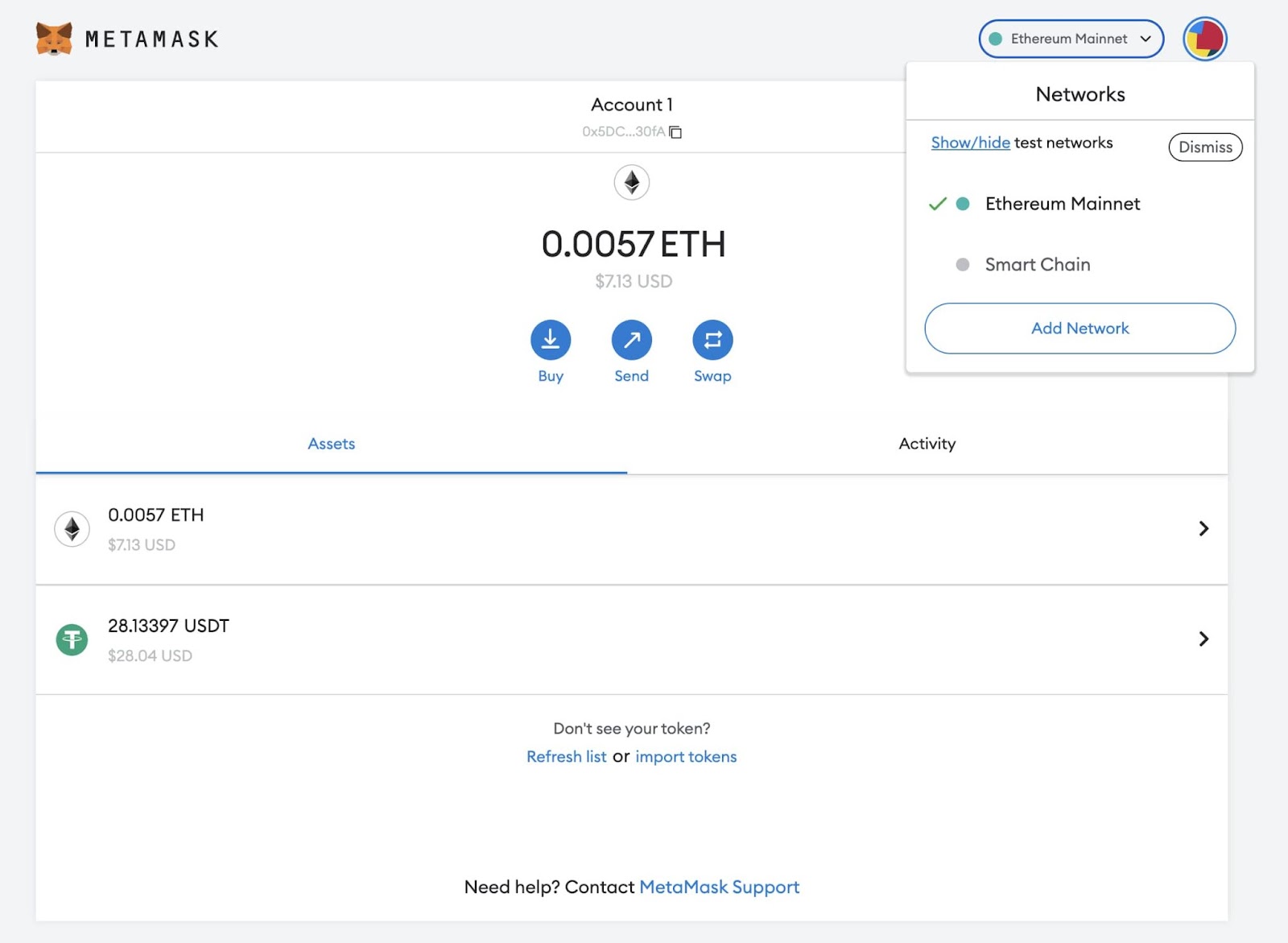Click the Send arrow icon
Screen dimensions: 1288x943
(x=632, y=340)
